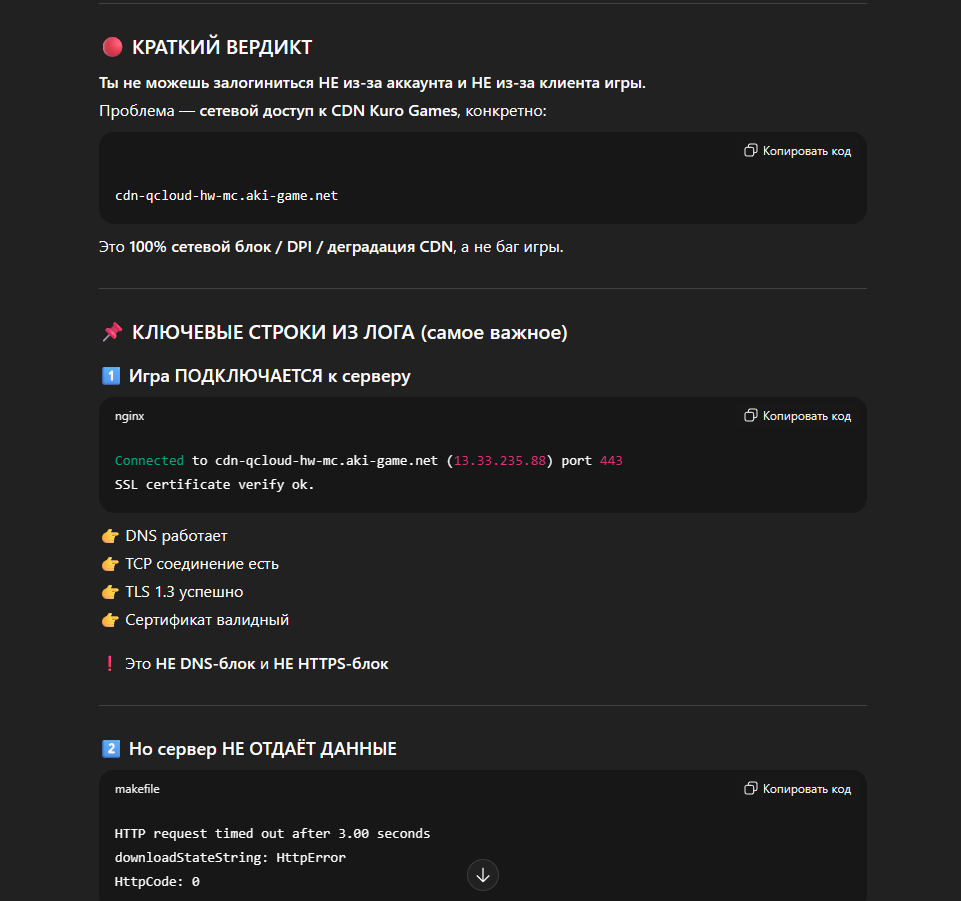
Task: Click the number 1 emoji before Игра ПОДКЛЮЧАЕТСЯ
Action: [x=110, y=376]
